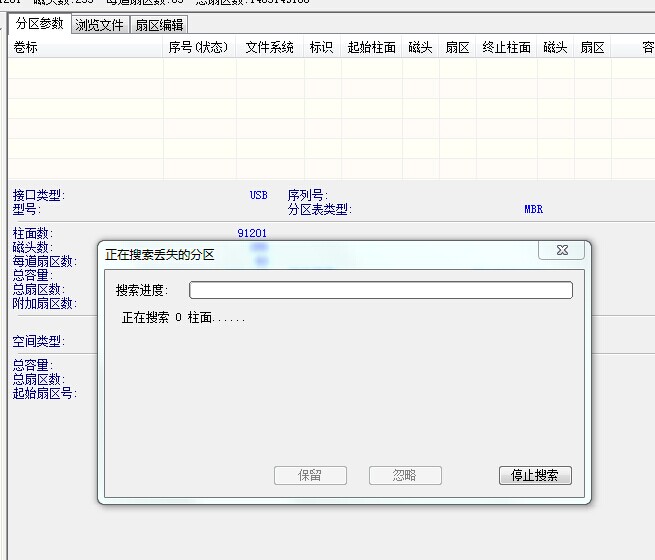Click the 起始柱面 column header
655x560 pixels.
coord(371,47)
